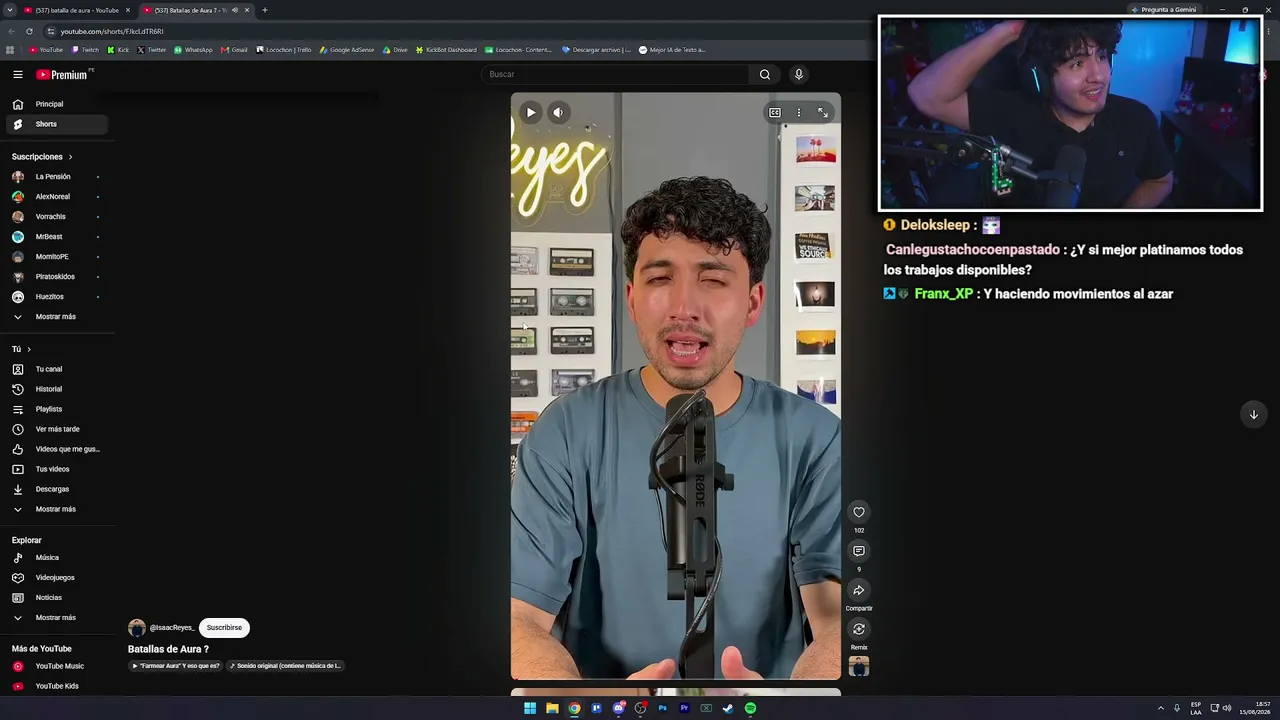Image resolution: width=1280 pixels, height=720 pixels.
Task: Open Descargas
Action: coord(56,489)
